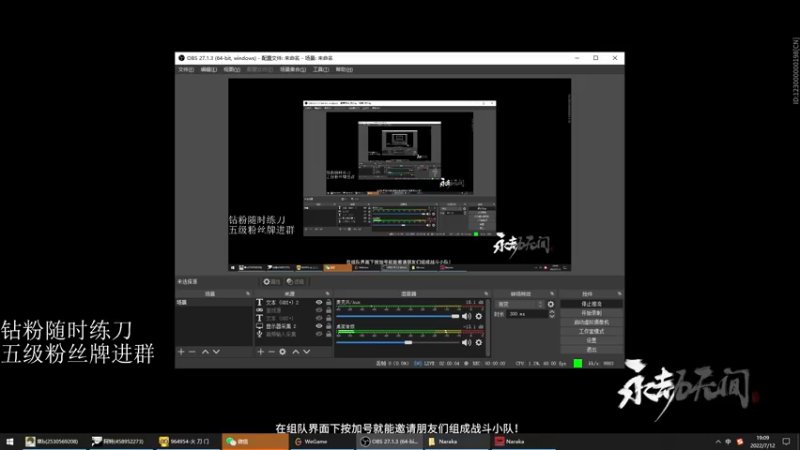Screen dimensions: 800x450
Task: Click the audio mixer vertical scrollbar
Action: coord(488,327)
